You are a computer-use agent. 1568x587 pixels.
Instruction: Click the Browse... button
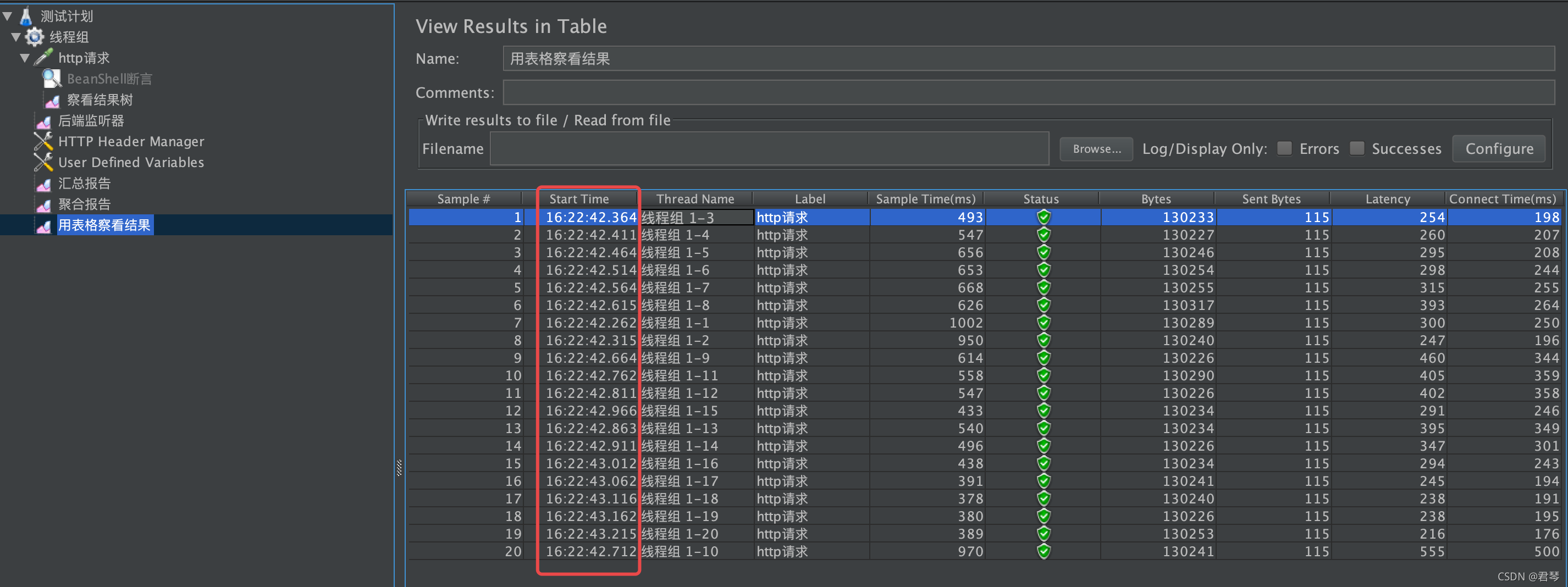pyautogui.click(x=1096, y=149)
